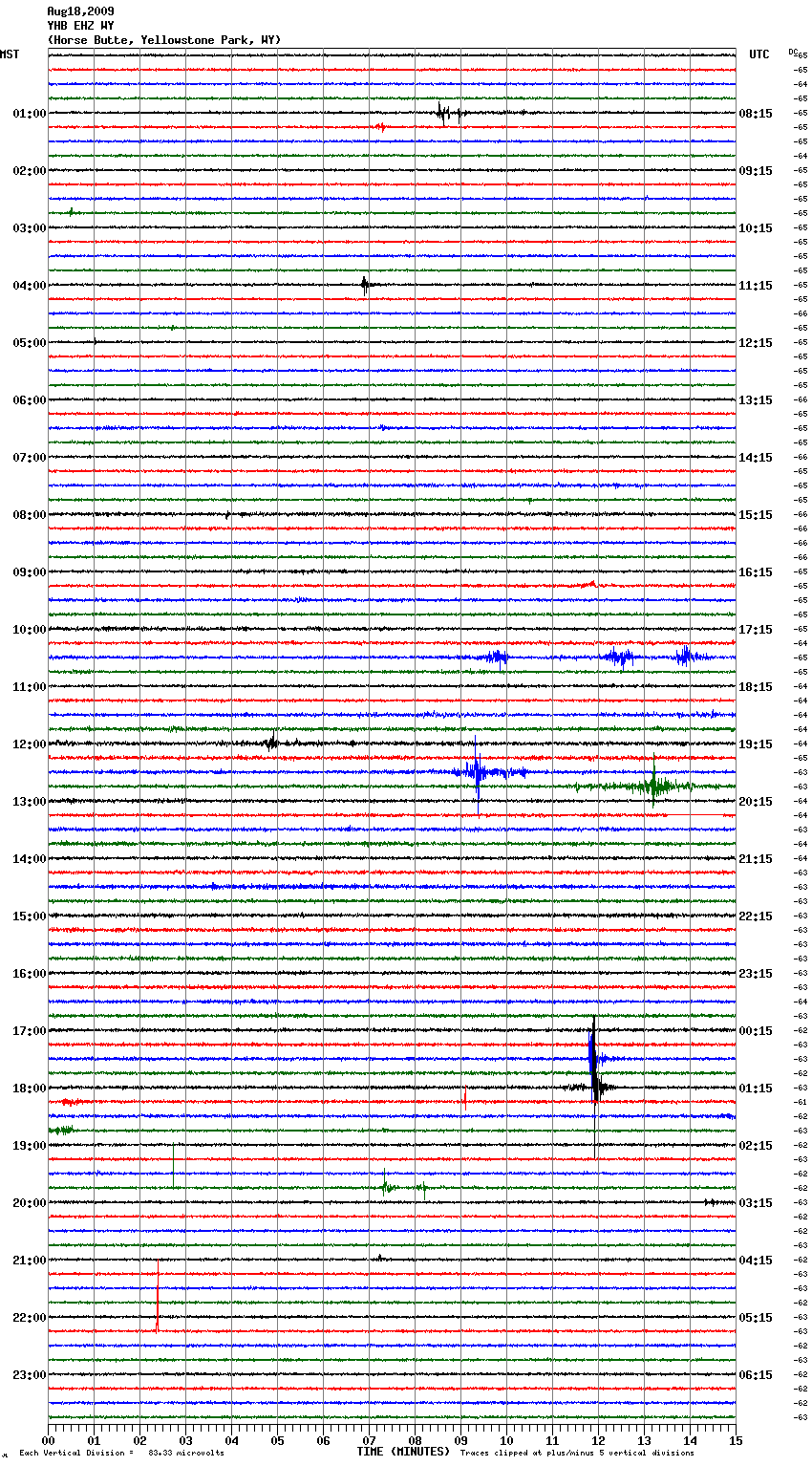The width and height of the screenshot is (812, 1466).
Task: Select the 10:00 MST time label
Action: coord(29,630)
